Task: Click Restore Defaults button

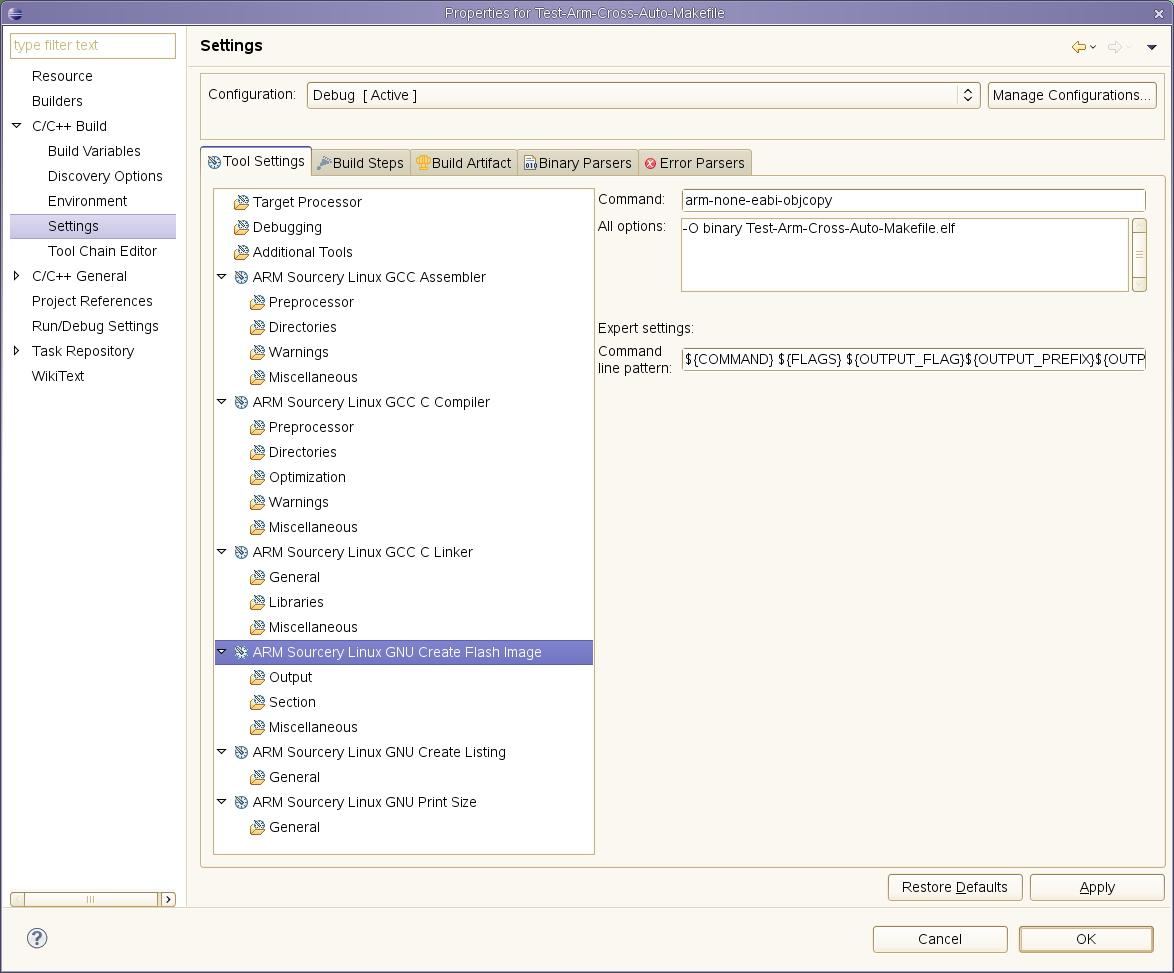Action: (955, 887)
